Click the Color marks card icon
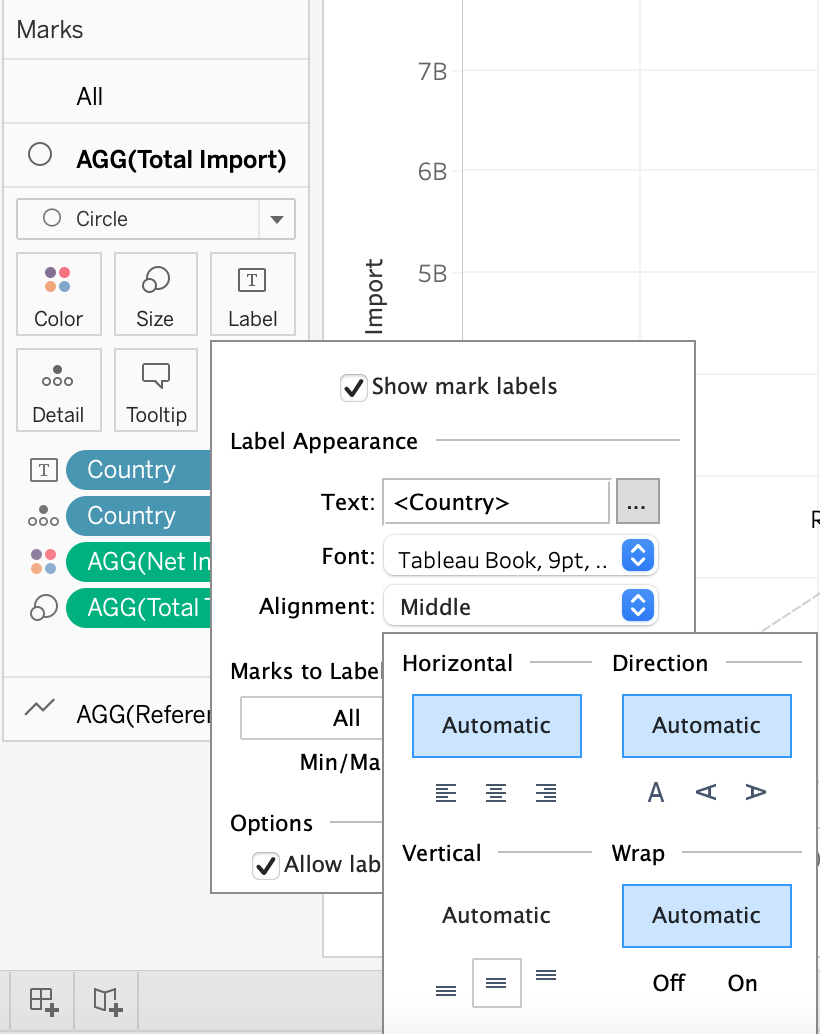The width and height of the screenshot is (820, 1034). click(58, 293)
